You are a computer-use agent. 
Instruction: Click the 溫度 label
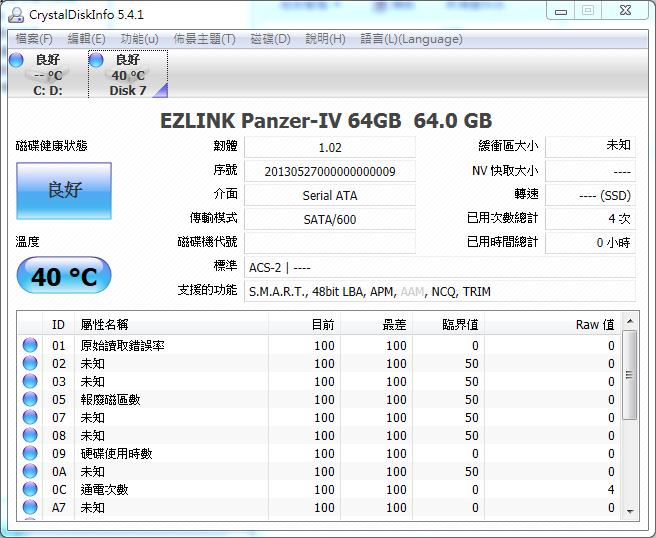(x=27, y=241)
